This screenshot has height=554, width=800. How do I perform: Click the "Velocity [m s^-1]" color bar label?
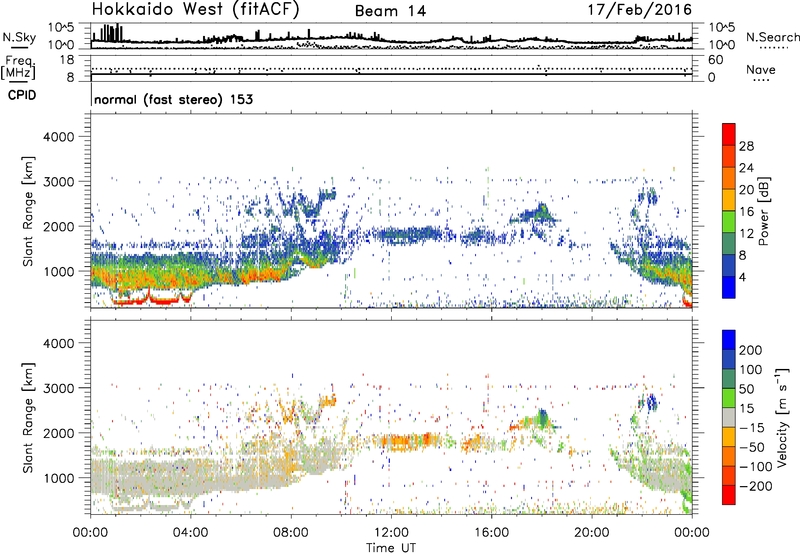click(782, 417)
